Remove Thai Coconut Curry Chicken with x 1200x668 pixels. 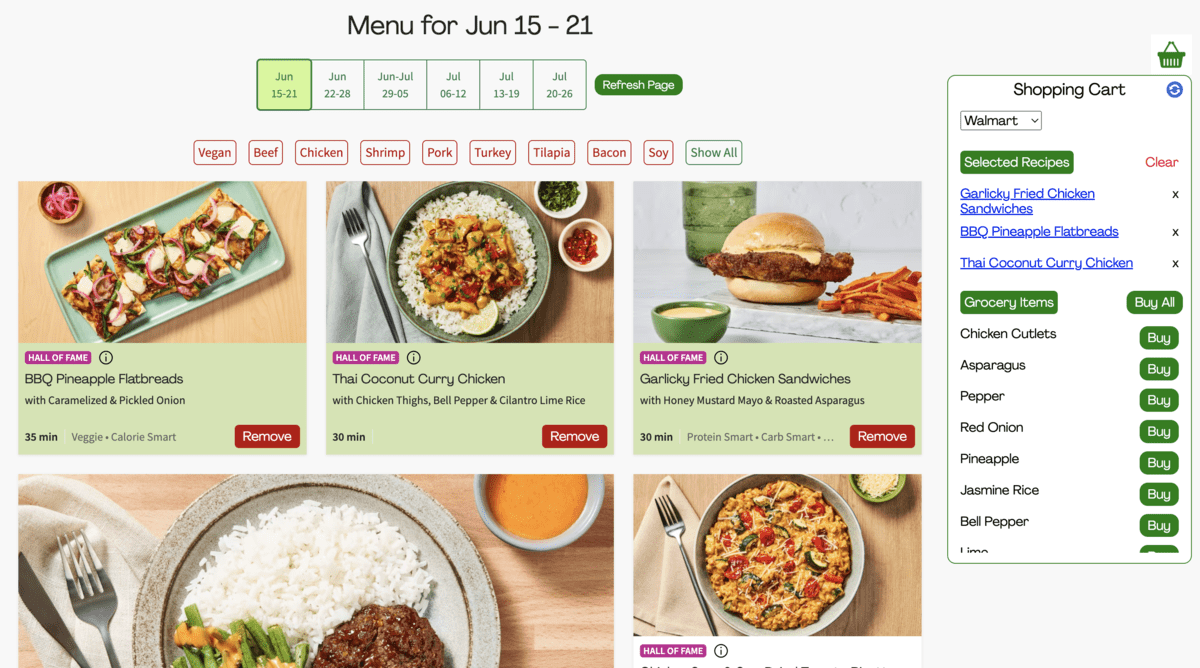(1175, 264)
